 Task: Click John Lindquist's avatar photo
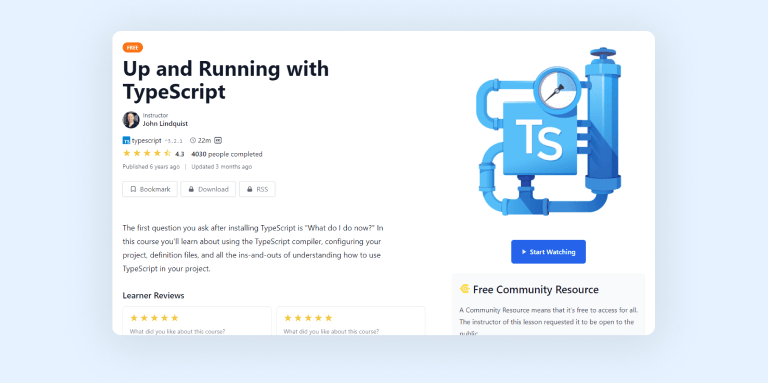tap(131, 120)
